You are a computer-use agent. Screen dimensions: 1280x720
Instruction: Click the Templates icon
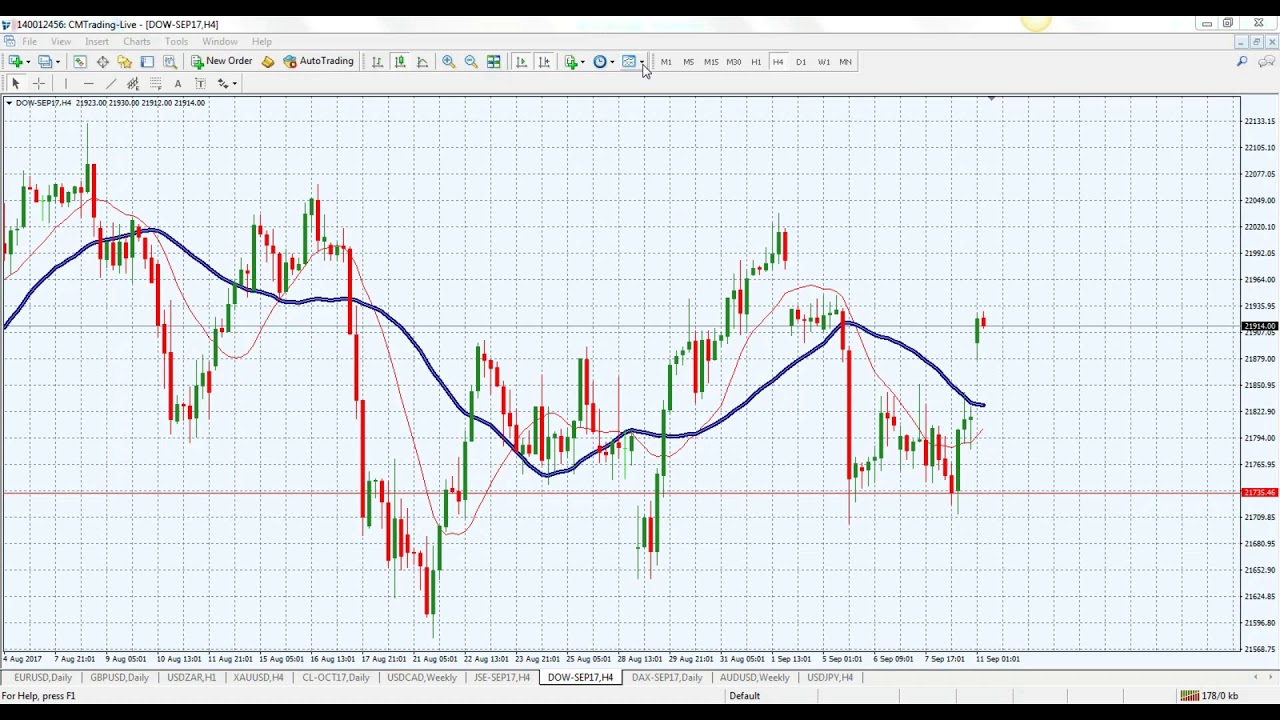pos(629,62)
